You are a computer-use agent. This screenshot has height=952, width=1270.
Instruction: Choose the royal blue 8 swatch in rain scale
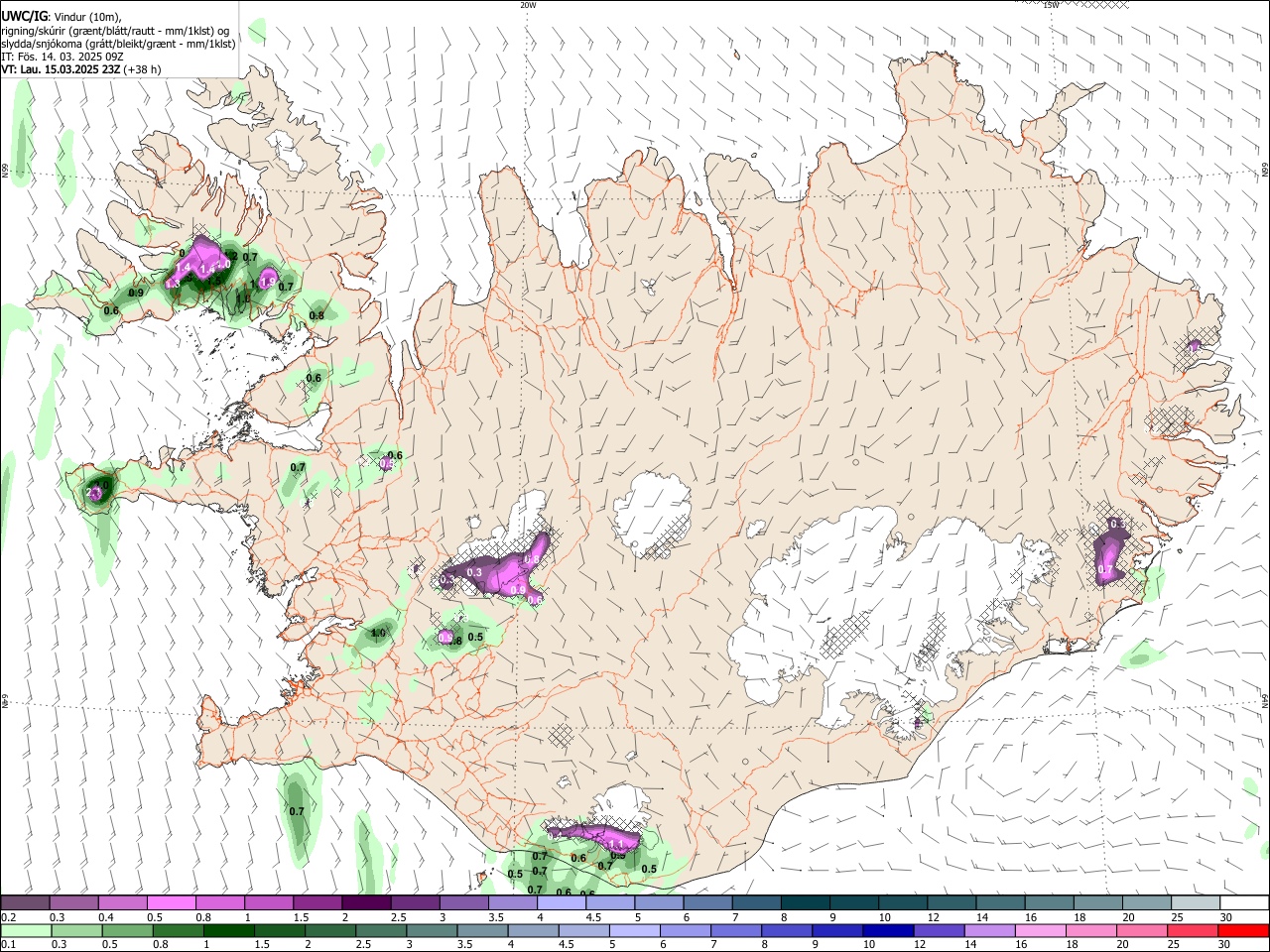pos(786,930)
